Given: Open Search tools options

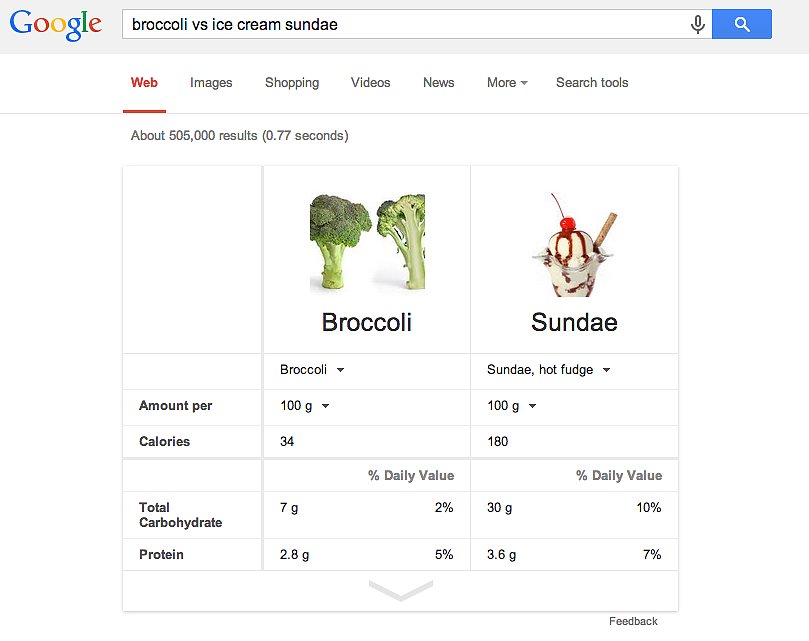Looking at the screenshot, I should point(592,83).
